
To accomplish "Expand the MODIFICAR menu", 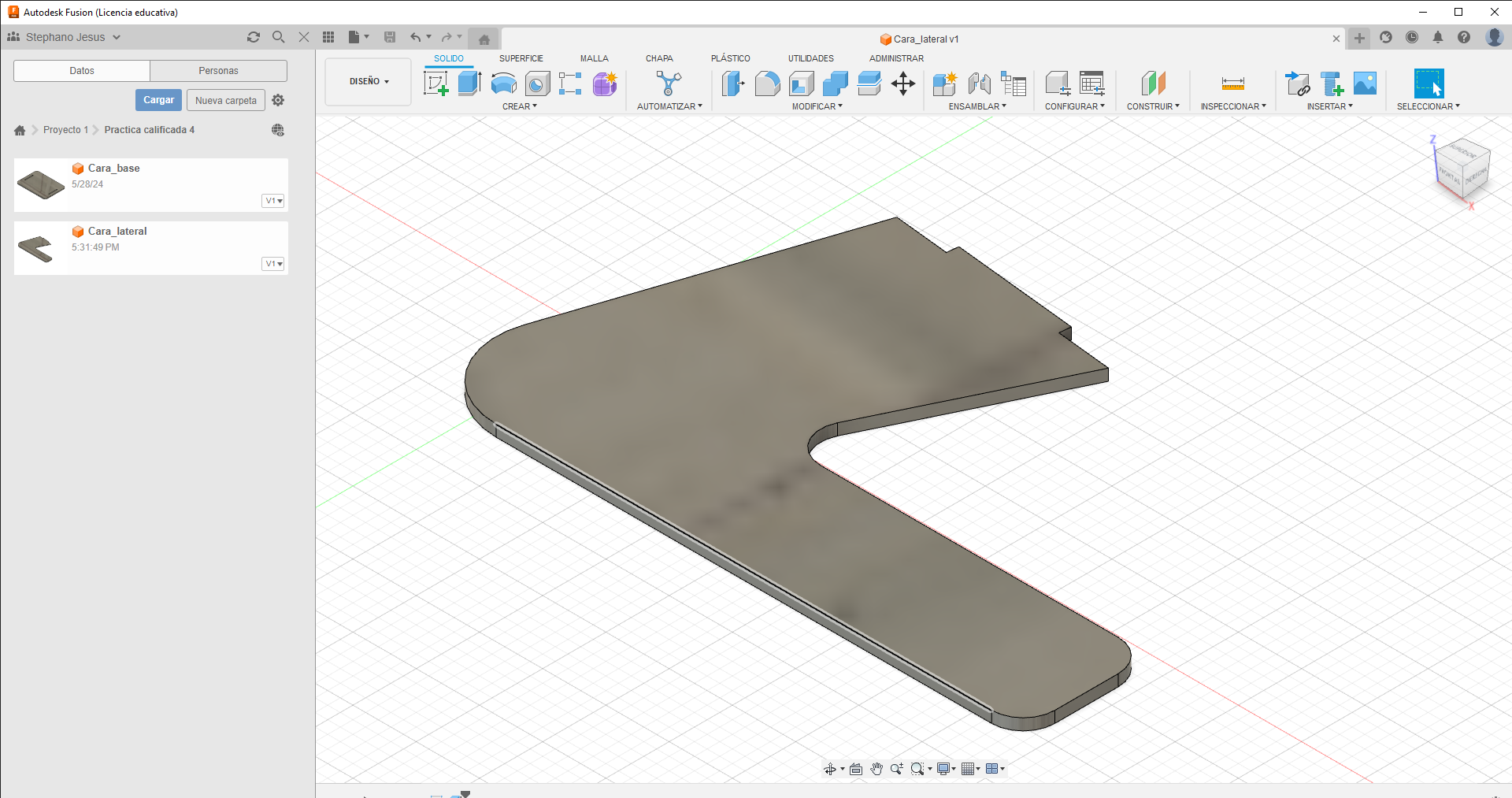I will (x=817, y=106).
